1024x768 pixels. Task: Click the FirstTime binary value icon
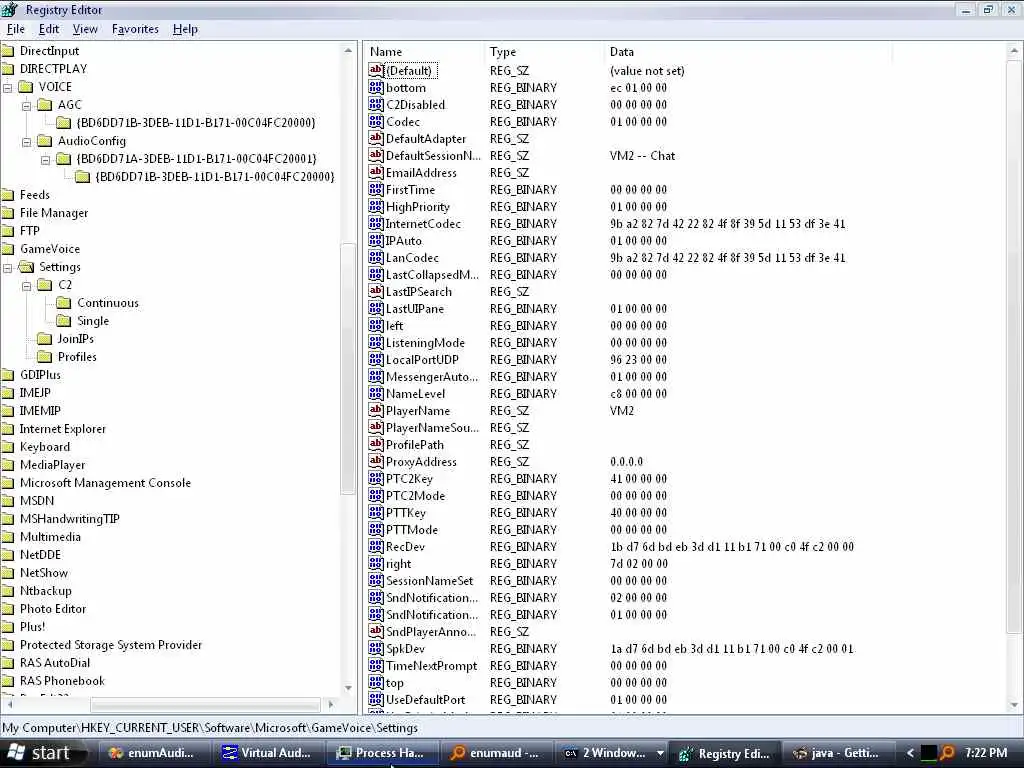[376, 189]
